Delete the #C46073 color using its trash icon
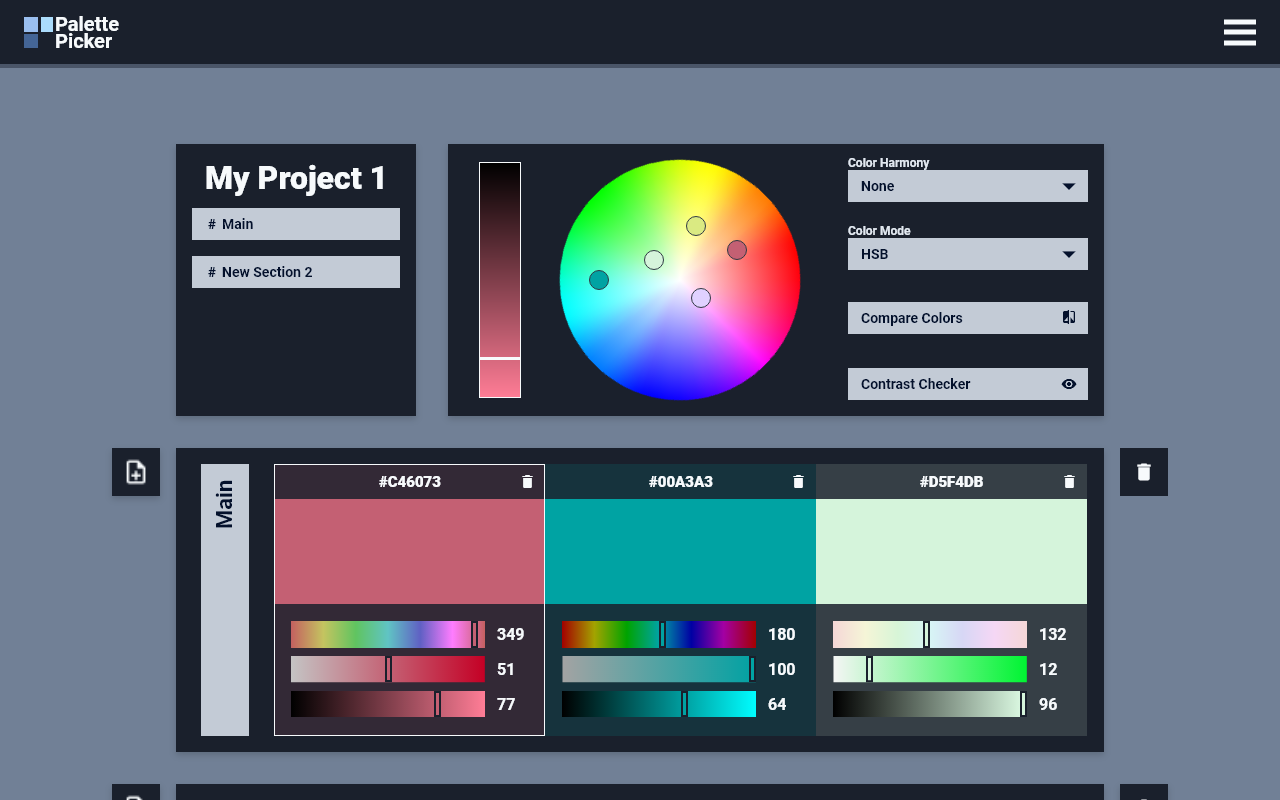 coord(527,481)
